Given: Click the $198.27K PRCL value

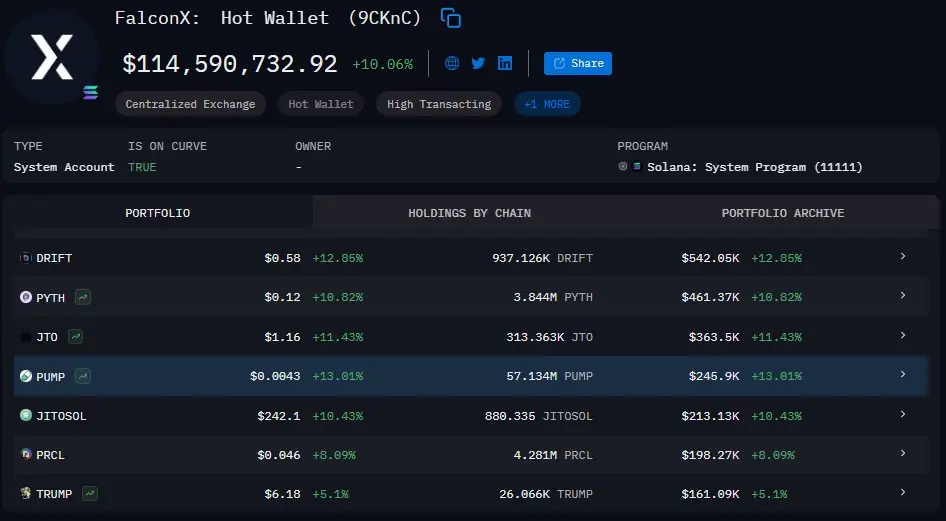Looking at the screenshot, I should [710, 455].
